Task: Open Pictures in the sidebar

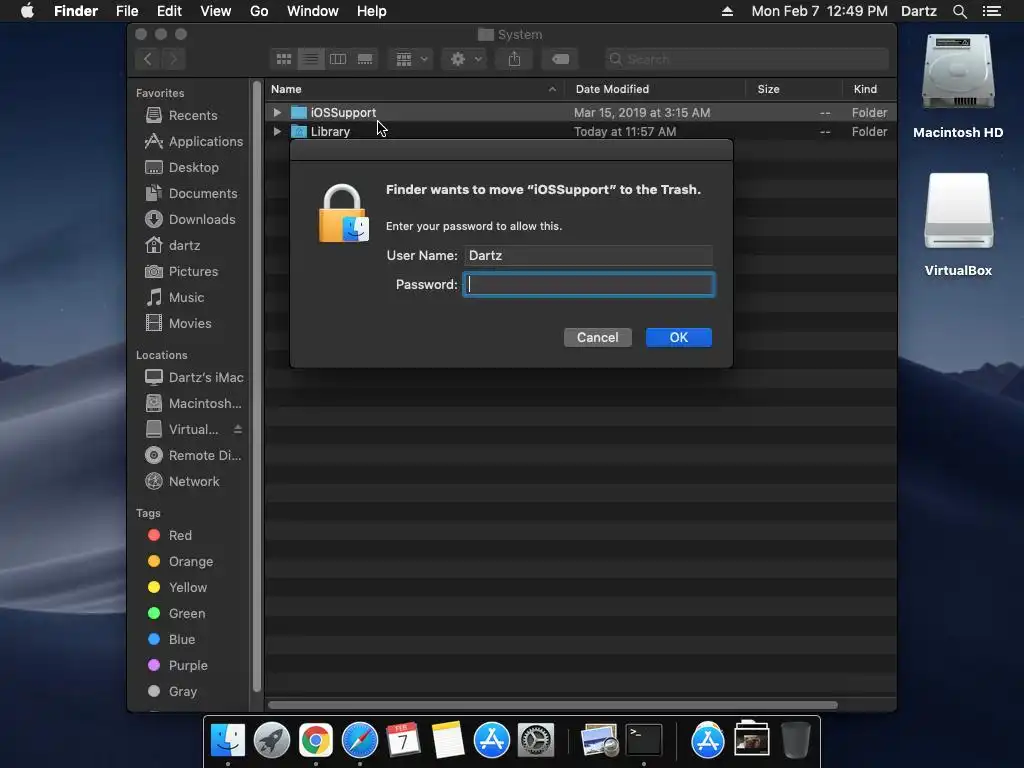Action: (x=182, y=272)
